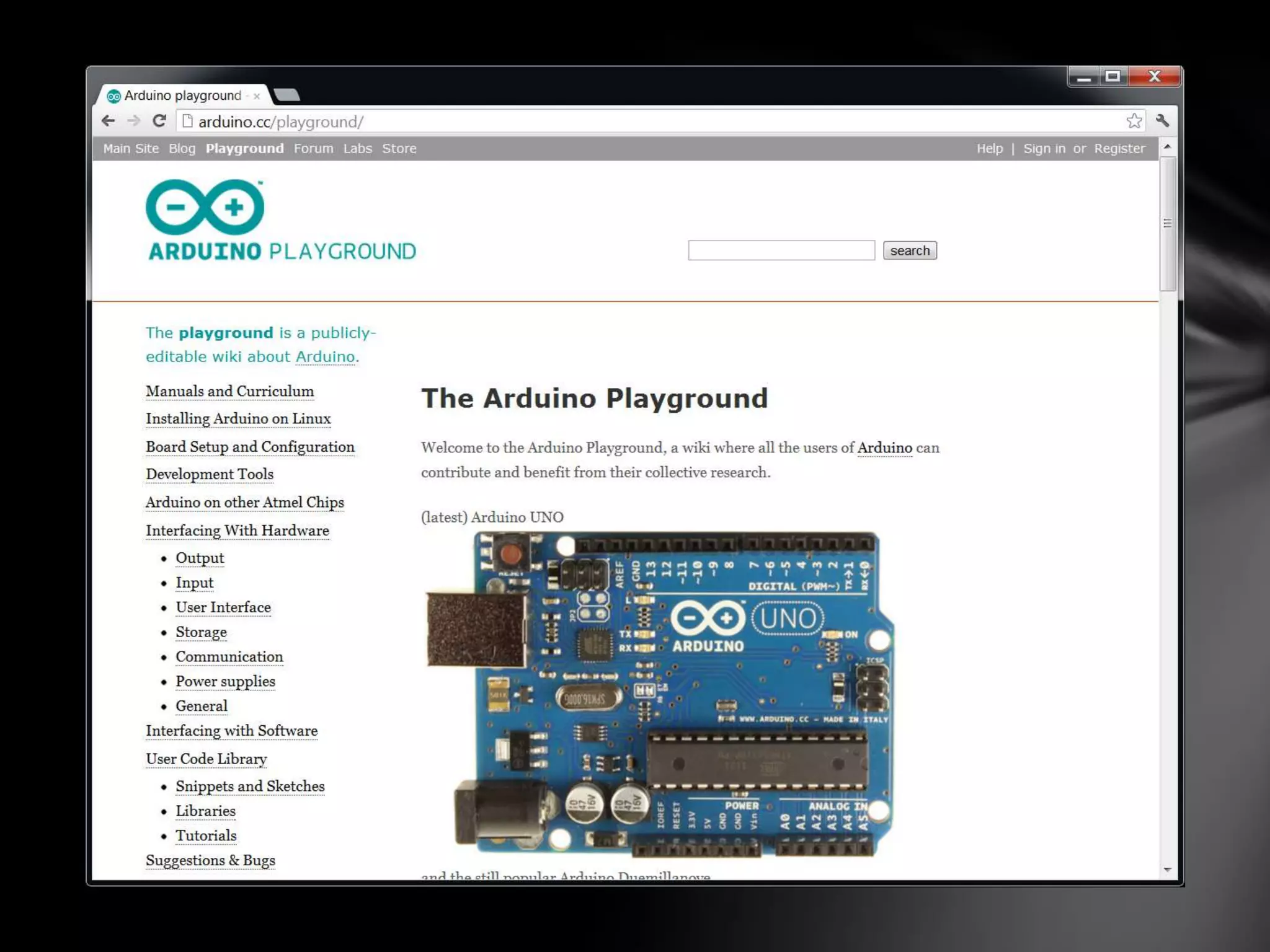Open the Forum navigation item
The width and height of the screenshot is (1270, 952).
(x=313, y=149)
